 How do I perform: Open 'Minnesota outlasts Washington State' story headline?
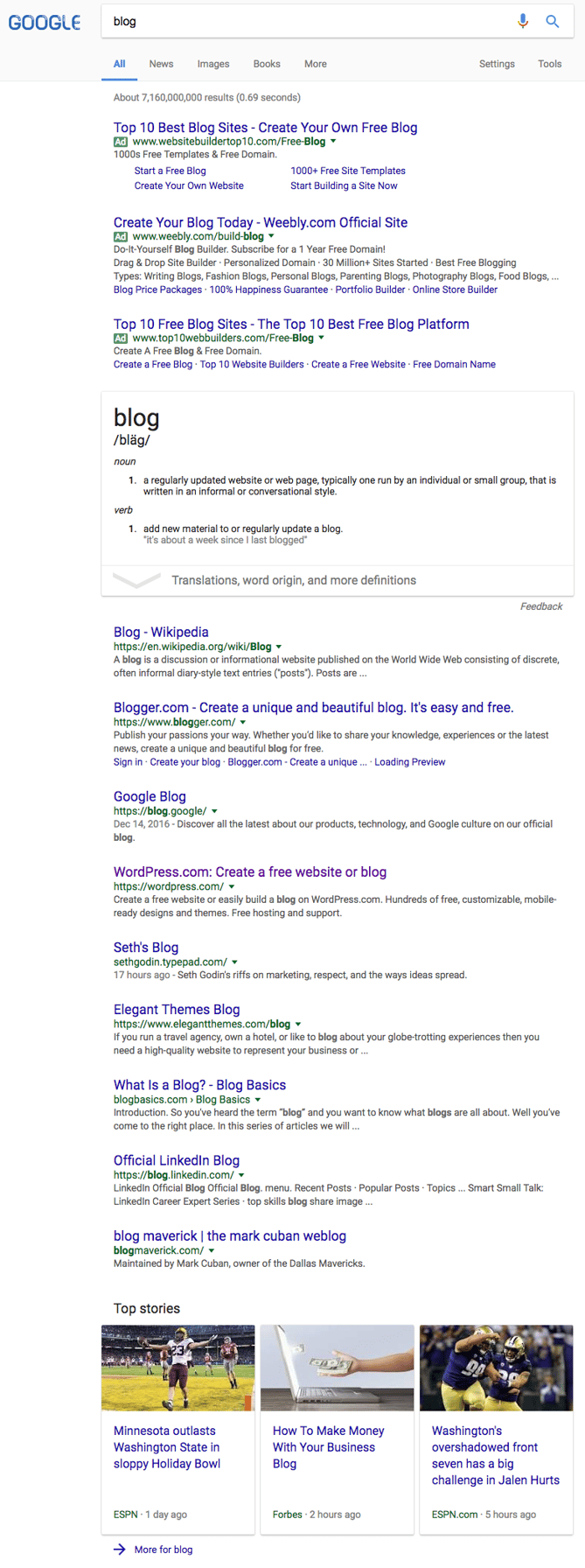coord(167,1447)
